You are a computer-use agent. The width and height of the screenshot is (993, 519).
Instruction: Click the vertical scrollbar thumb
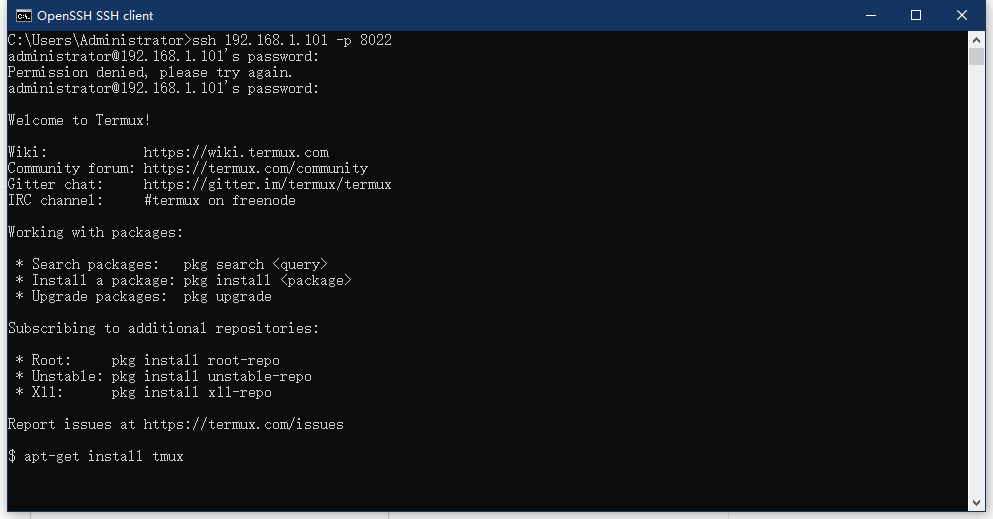coord(977,56)
